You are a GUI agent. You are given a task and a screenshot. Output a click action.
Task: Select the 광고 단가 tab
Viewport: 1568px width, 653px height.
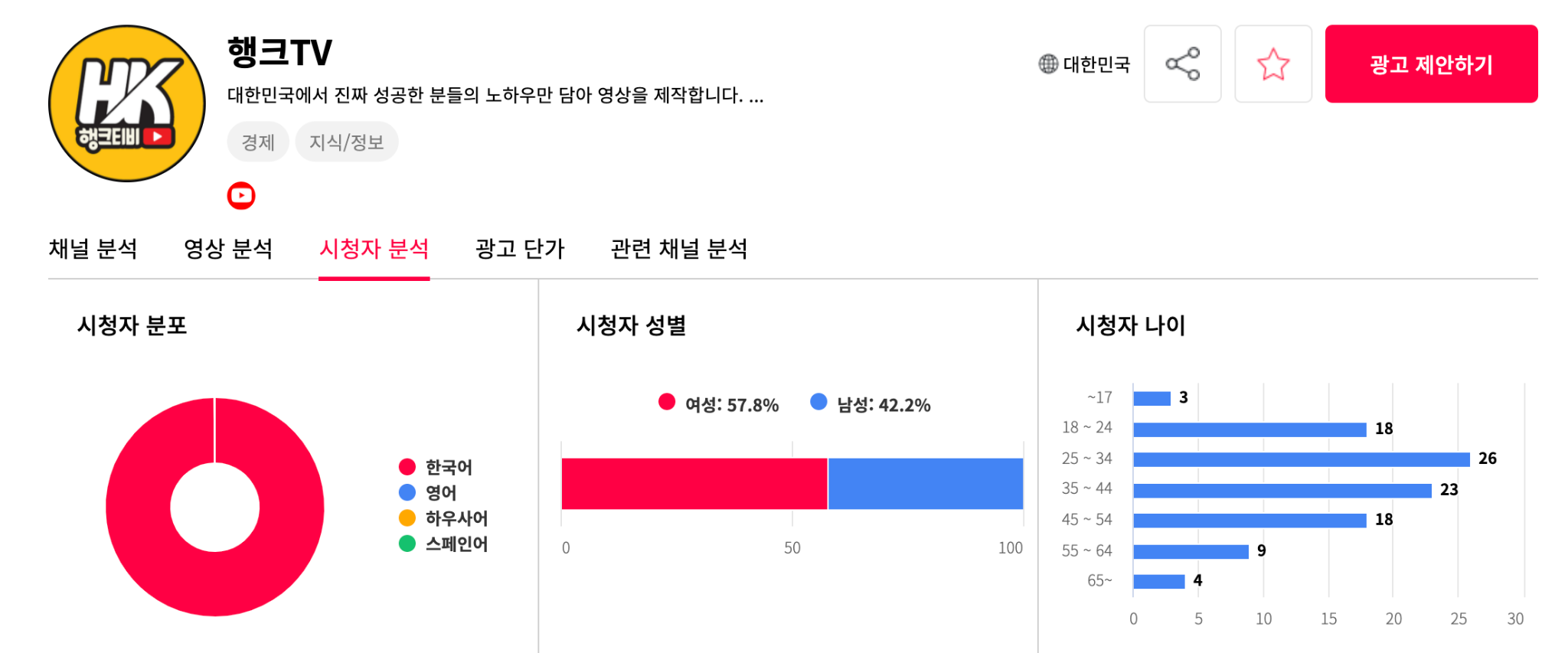[520, 249]
